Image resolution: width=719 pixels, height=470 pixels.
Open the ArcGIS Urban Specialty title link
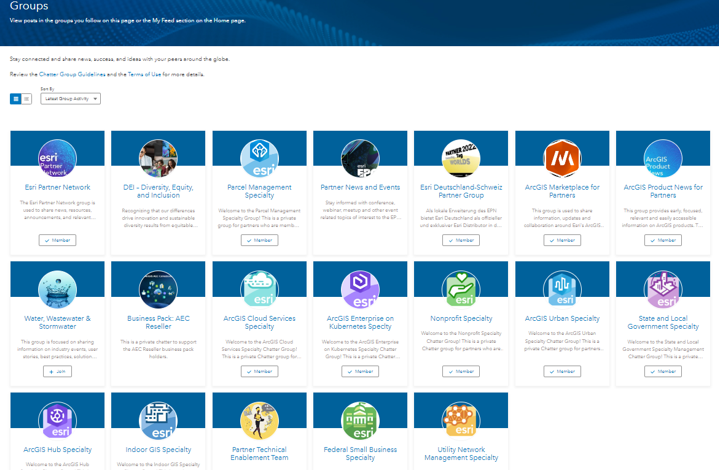tap(562, 318)
